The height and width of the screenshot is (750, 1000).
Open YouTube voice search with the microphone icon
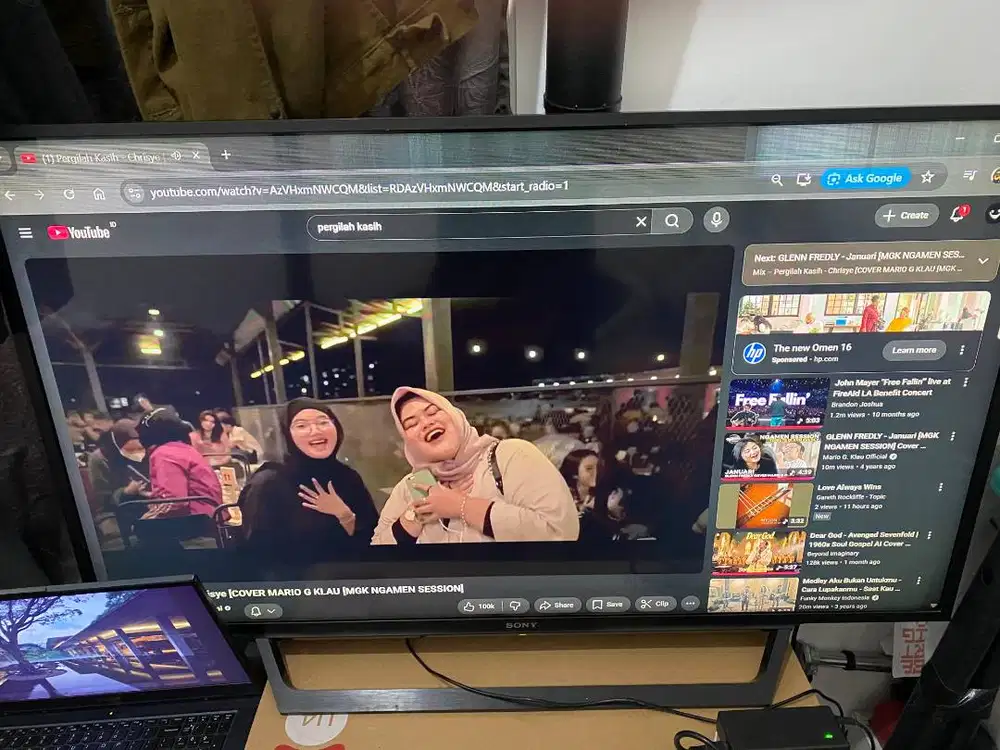(x=715, y=222)
